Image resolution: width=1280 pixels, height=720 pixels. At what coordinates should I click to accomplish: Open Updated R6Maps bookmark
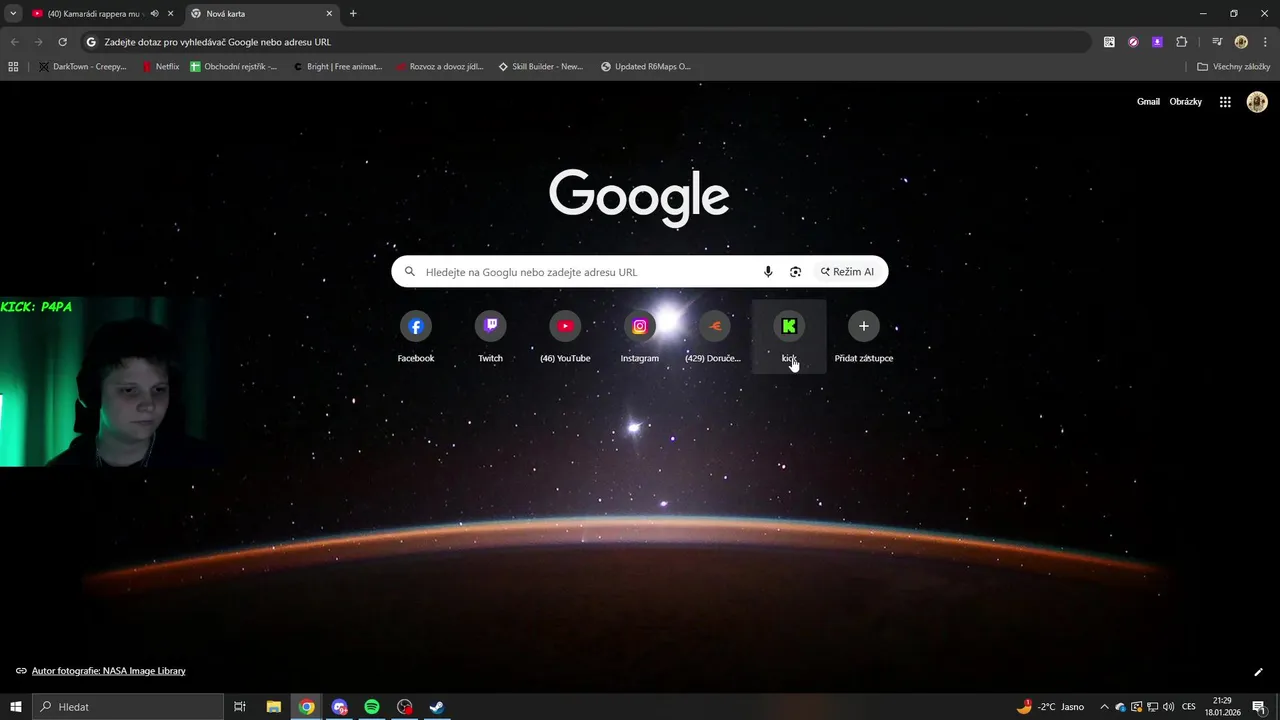coord(645,67)
